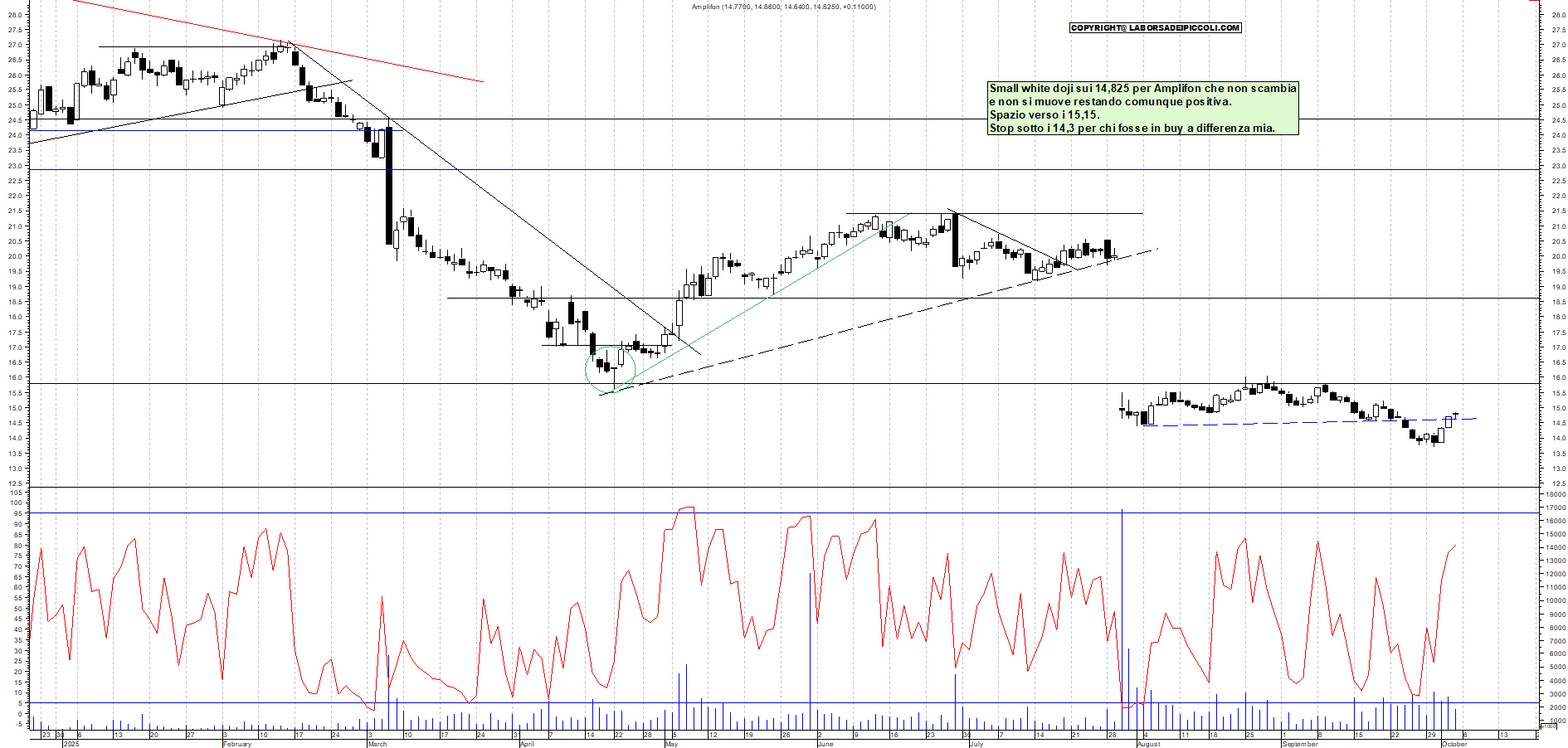Screen dimensions: 1568x748
Task: Click the 'August' label on the time axis
Action: [x=1148, y=744]
